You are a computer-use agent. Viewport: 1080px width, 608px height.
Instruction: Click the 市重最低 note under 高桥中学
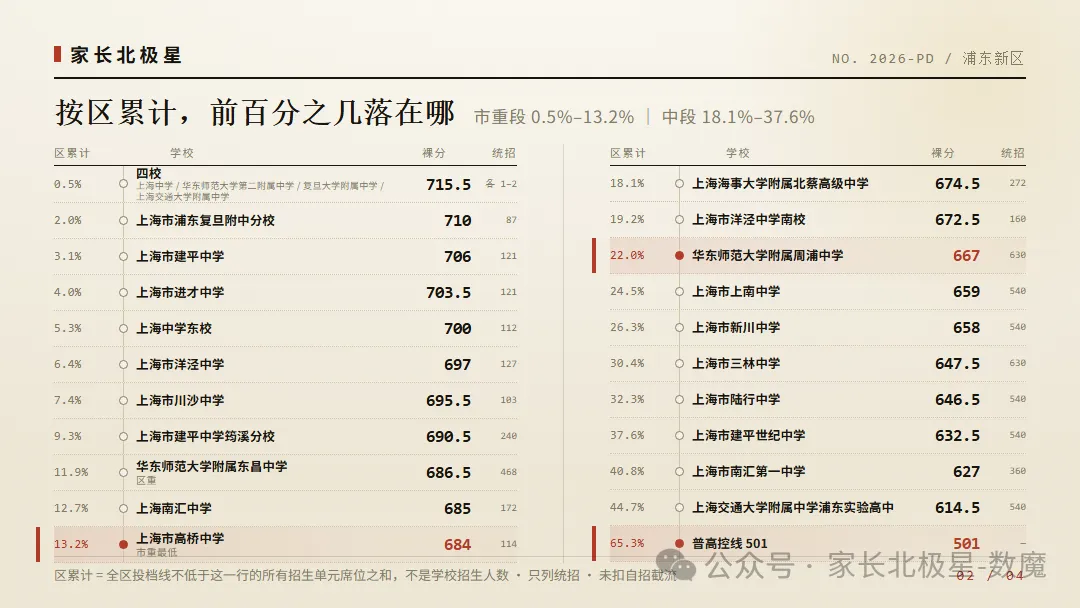point(156,552)
